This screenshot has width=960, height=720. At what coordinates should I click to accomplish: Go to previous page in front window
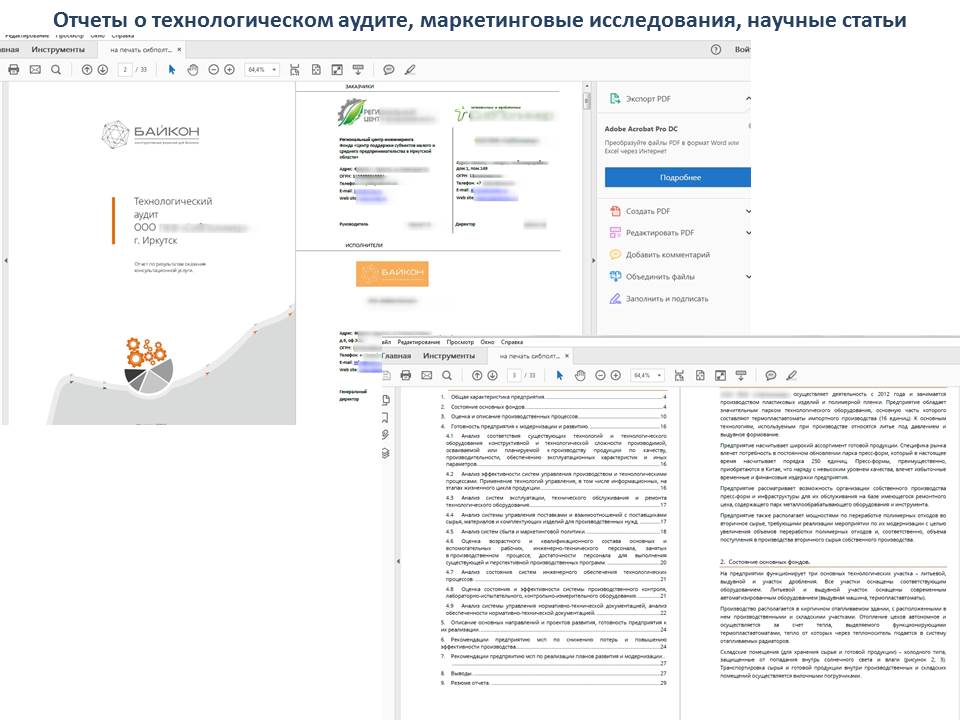point(477,375)
